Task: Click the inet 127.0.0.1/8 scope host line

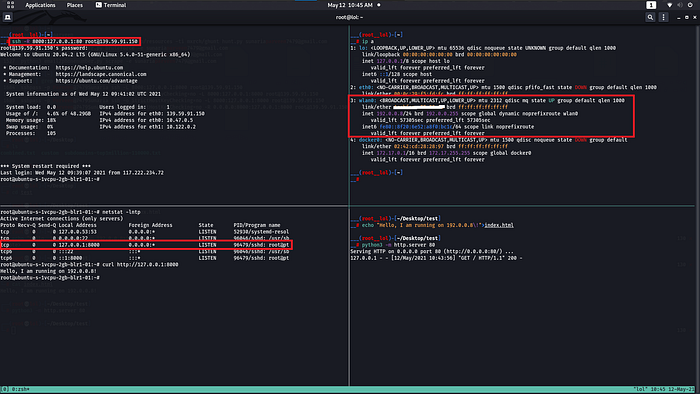Action: click(406, 61)
